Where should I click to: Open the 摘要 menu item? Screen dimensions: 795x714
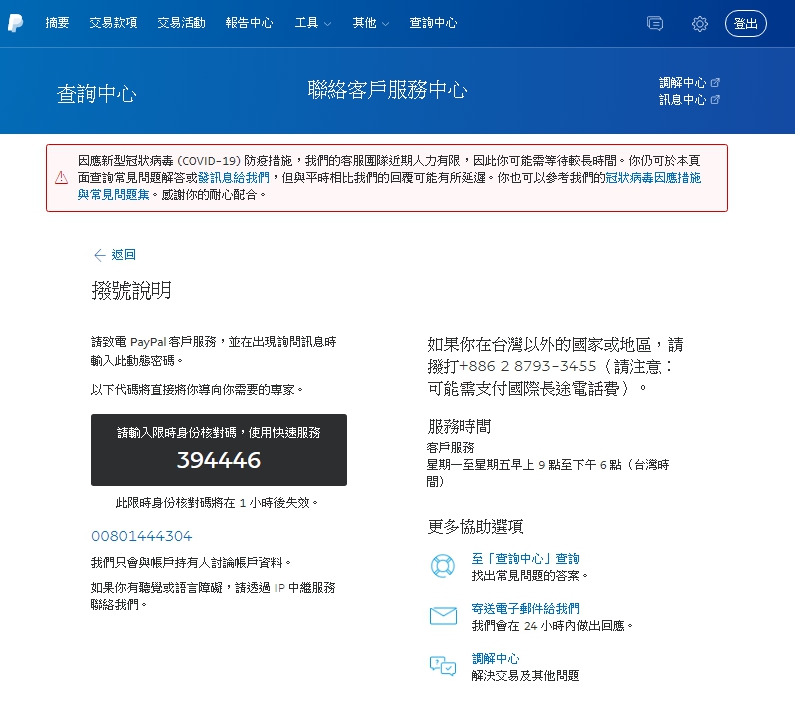pyautogui.click(x=57, y=23)
